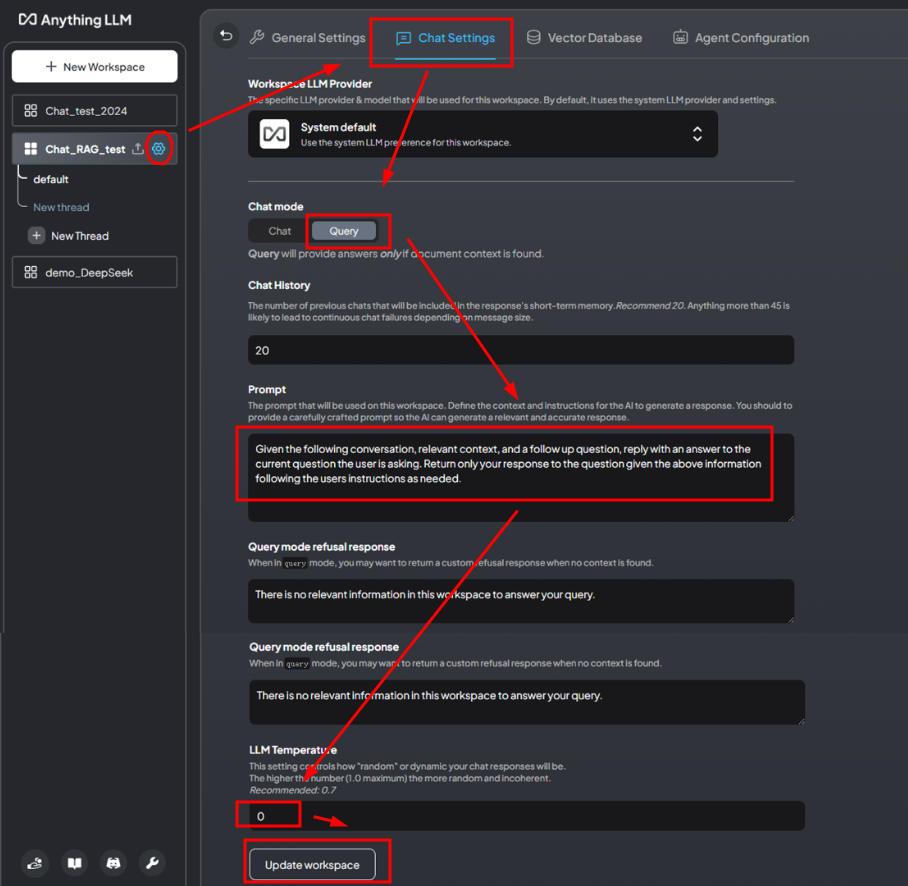
Task: Click the System default provider logo
Action: tap(274, 134)
